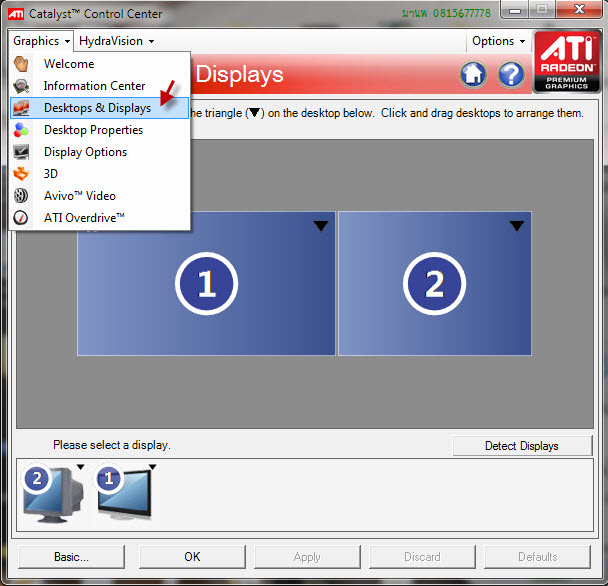Open the triangle menu beside flat panel display 1
The height and width of the screenshot is (586, 608).
coord(152,467)
